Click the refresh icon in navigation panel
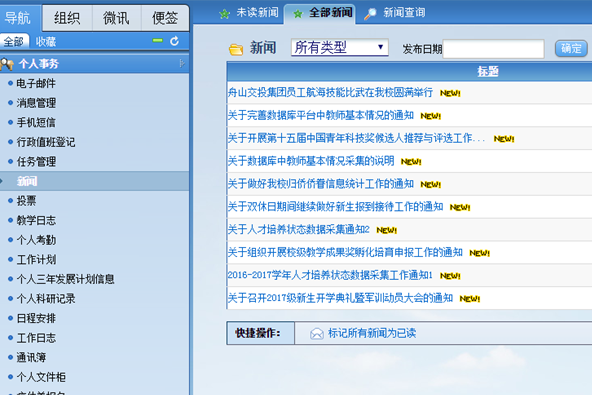 pyautogui.click(x=174, y=41)
